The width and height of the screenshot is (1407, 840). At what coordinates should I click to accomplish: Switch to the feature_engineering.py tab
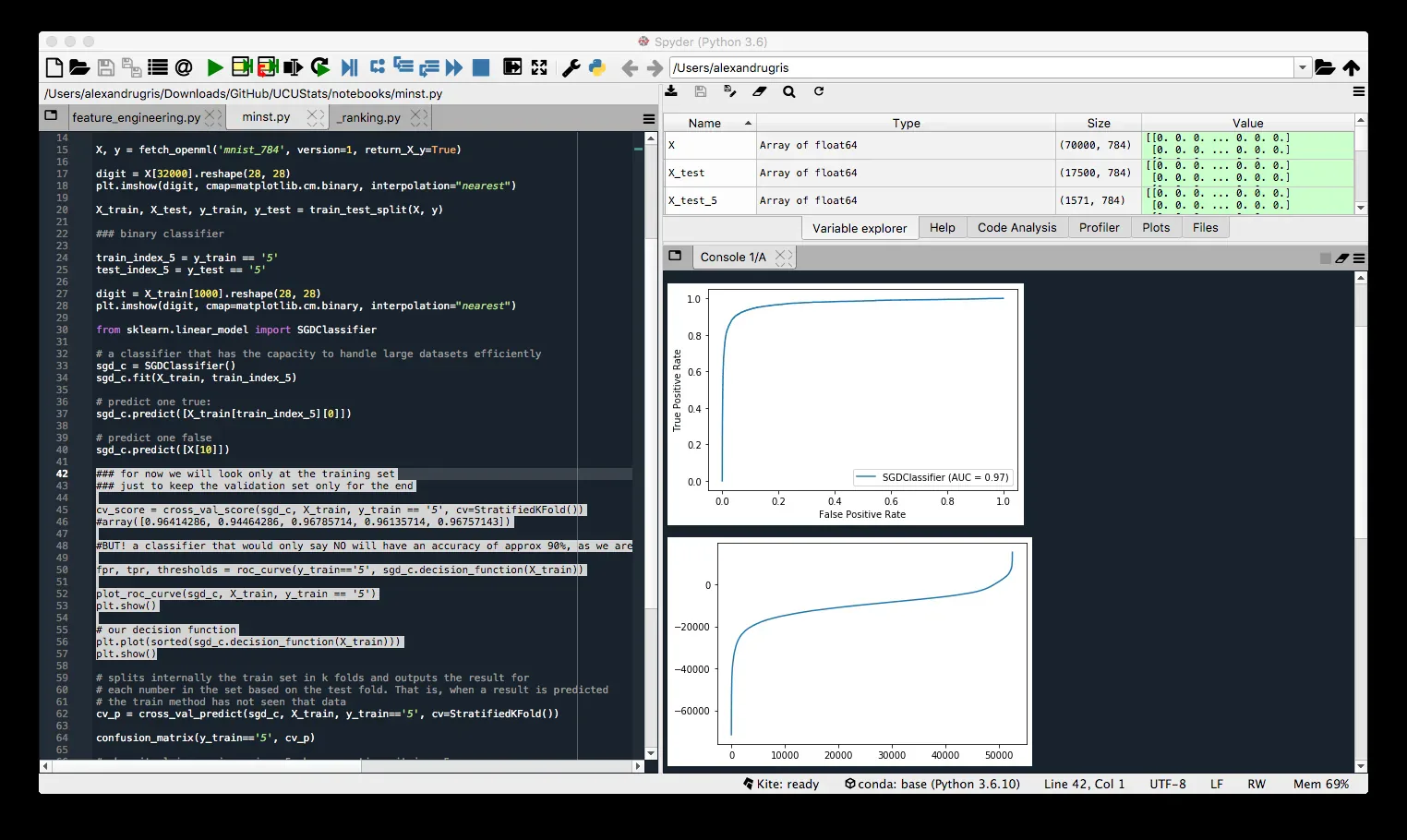[136, 117]
